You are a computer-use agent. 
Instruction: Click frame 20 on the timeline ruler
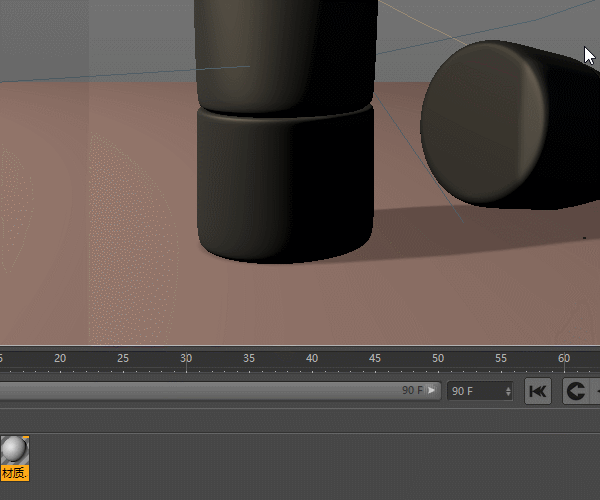(60, 364)
